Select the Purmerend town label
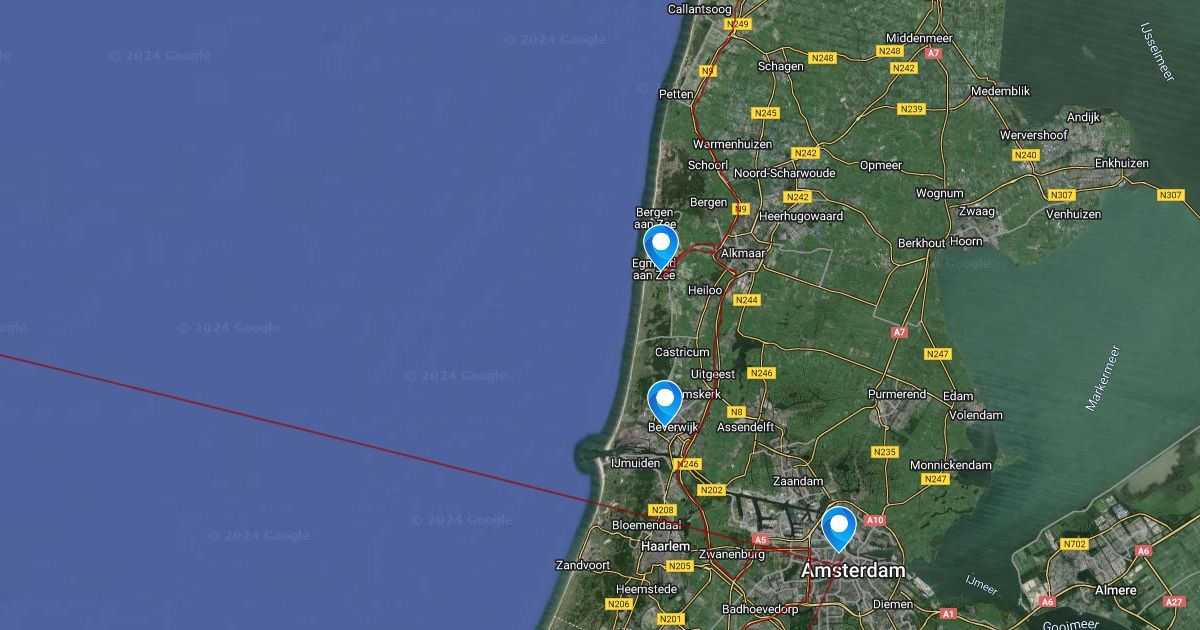This screenshot has height=630, width=1200. [x=897, y=394]
